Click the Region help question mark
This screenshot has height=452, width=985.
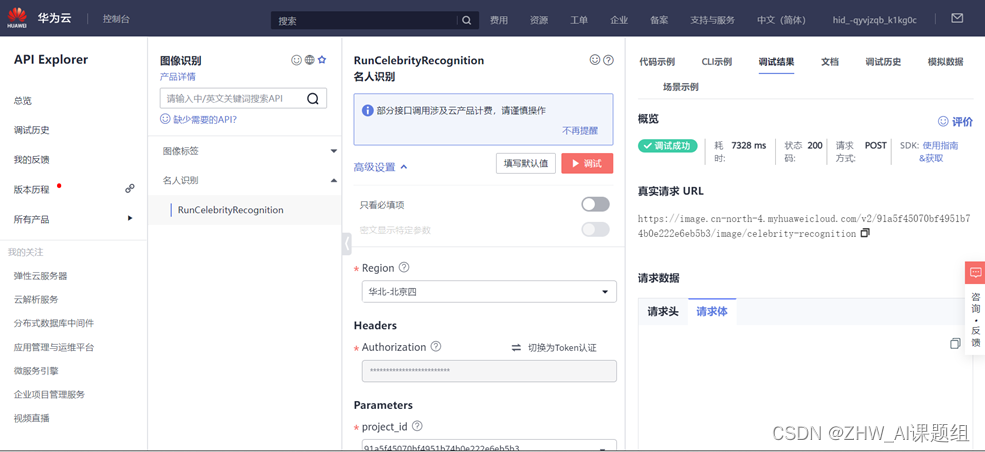[404, 267]
